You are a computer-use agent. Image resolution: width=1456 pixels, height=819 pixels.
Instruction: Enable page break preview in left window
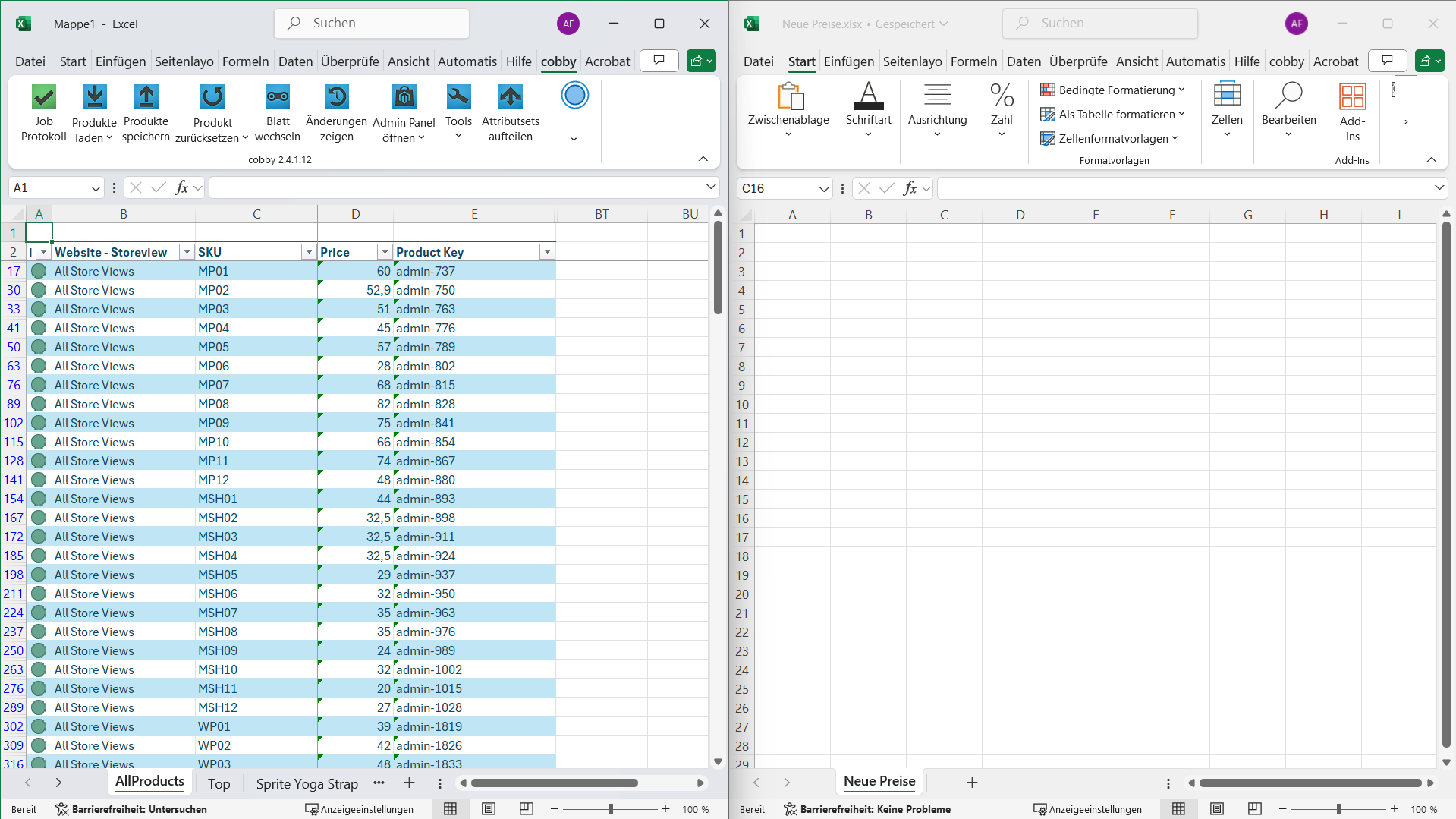pyautogui.click(x=526, y=809)
